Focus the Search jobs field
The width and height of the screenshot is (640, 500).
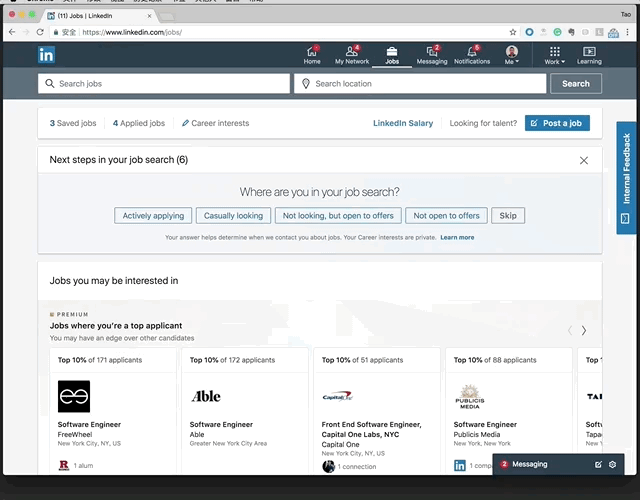coord(164,83)
